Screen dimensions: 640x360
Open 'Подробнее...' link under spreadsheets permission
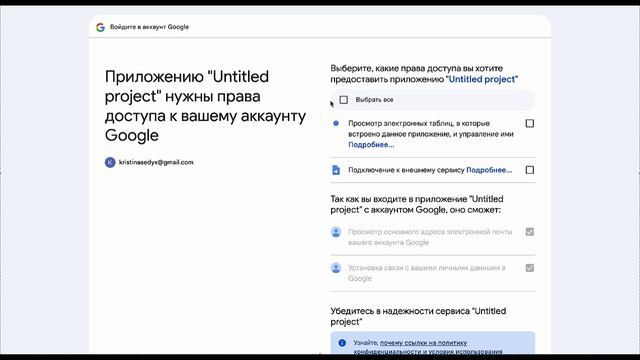pos(371,144)
